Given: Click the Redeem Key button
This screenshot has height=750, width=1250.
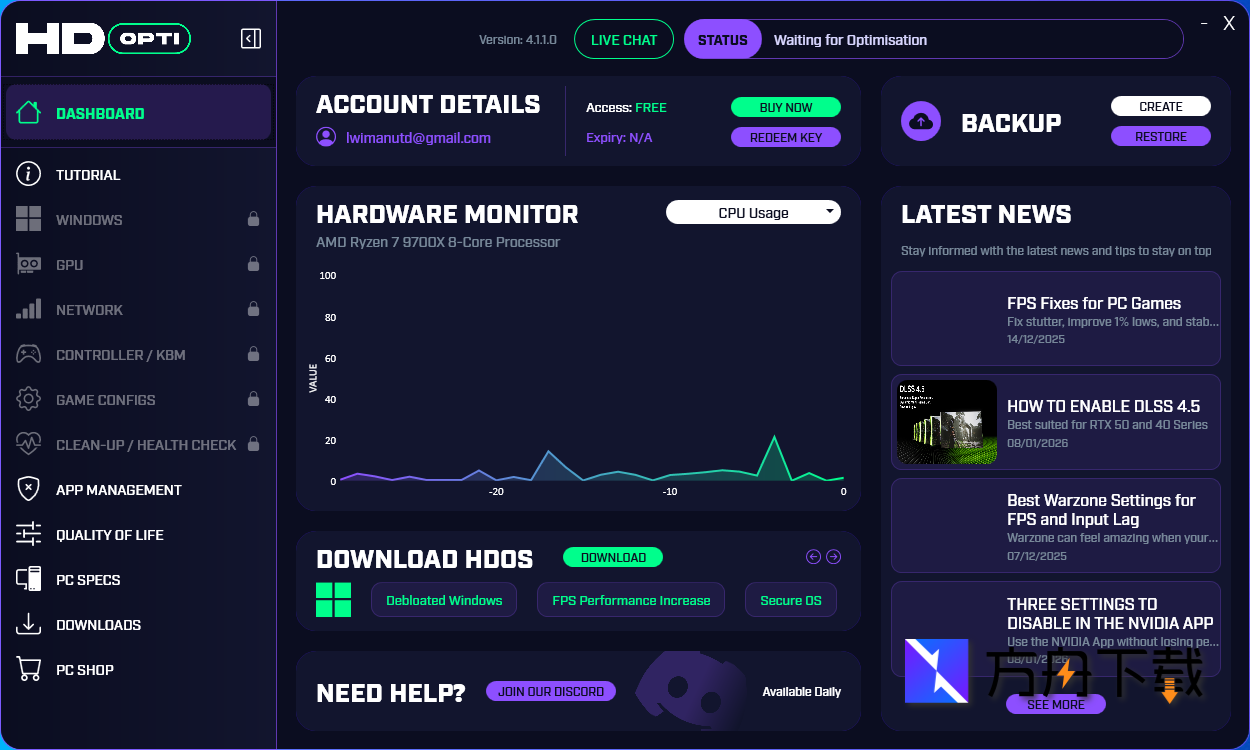Looking at the screenshot, I should click(x=785, y=137).
